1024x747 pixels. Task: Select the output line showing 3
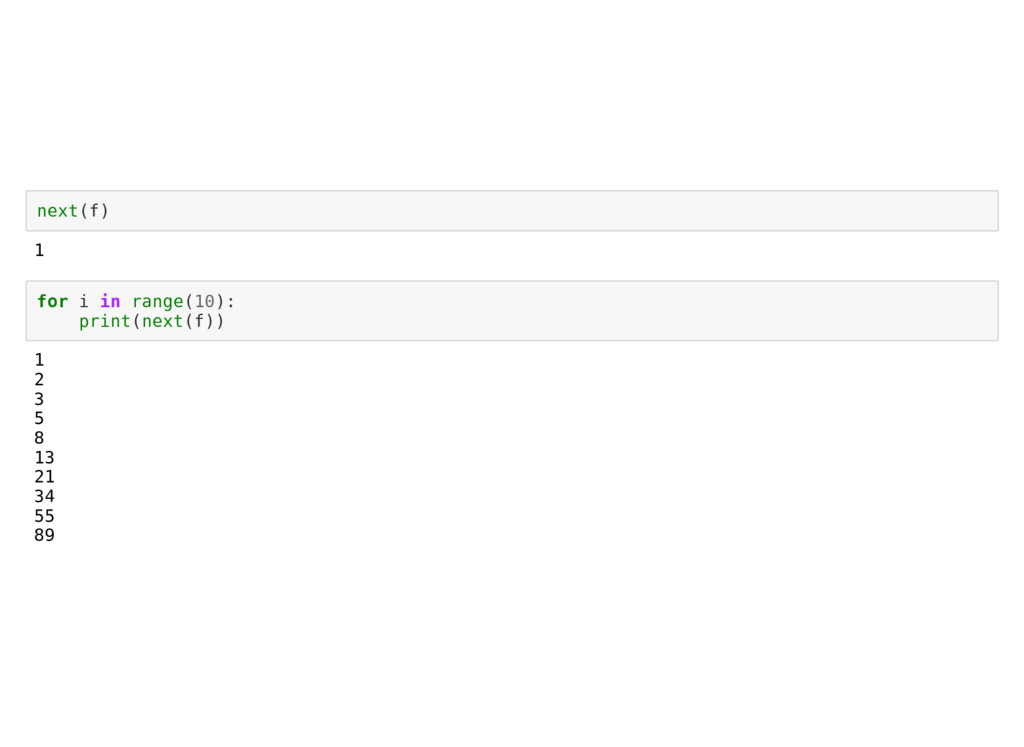tap(39, 399)
